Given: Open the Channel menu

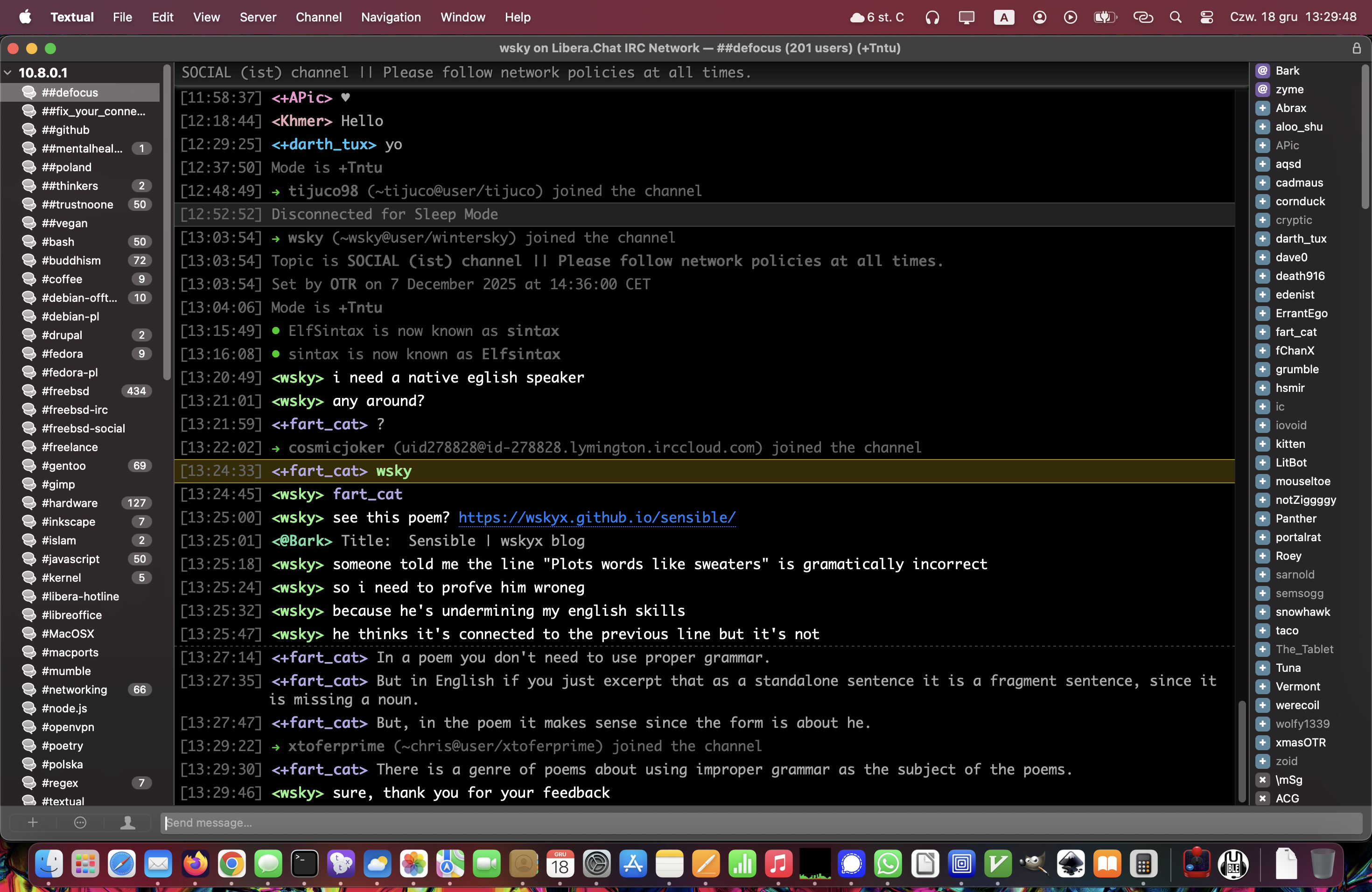Looking at the screenshot, I should [x=318, y=17].
